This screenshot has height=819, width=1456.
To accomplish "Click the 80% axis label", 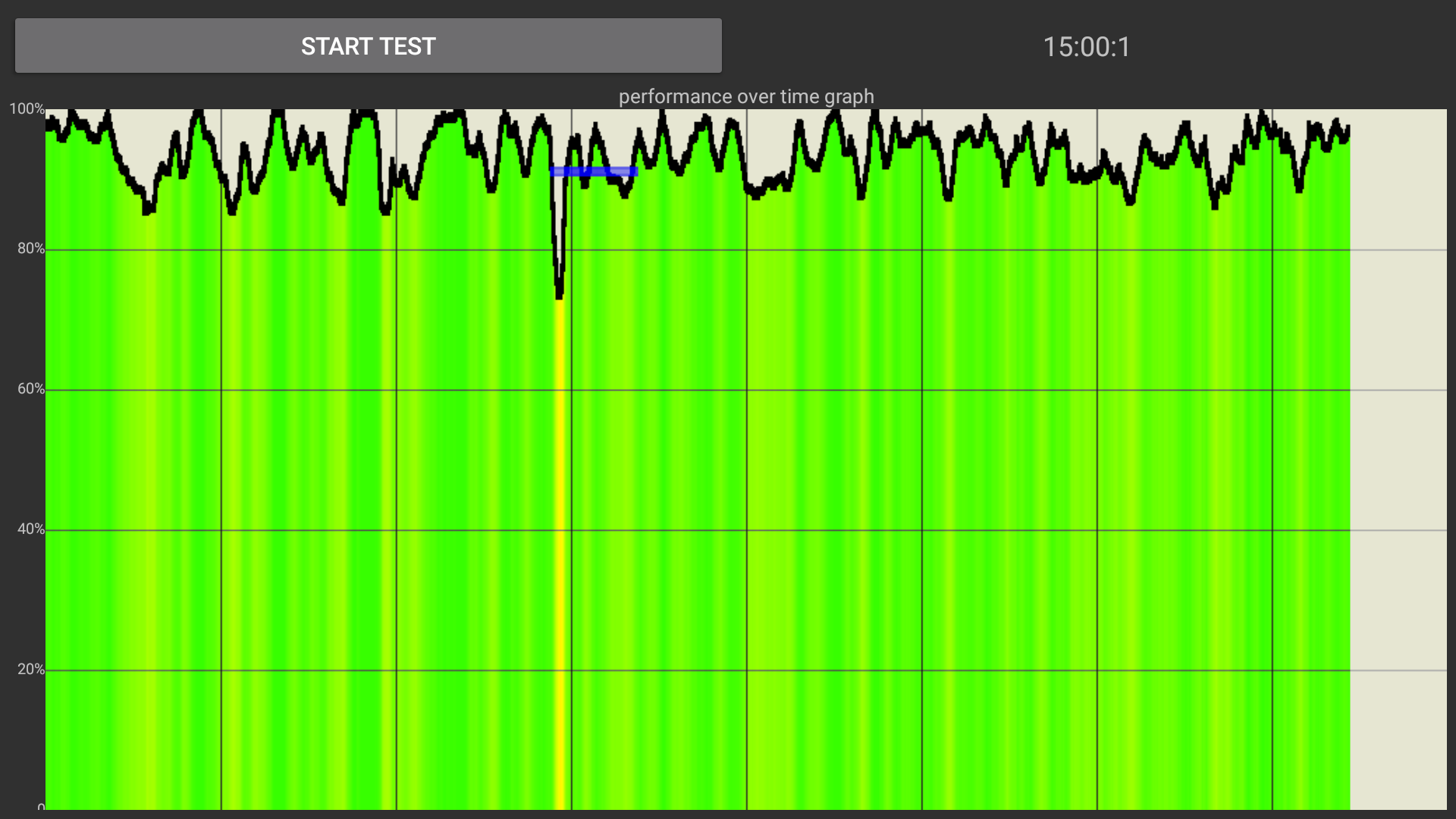I will coord(30,249).
